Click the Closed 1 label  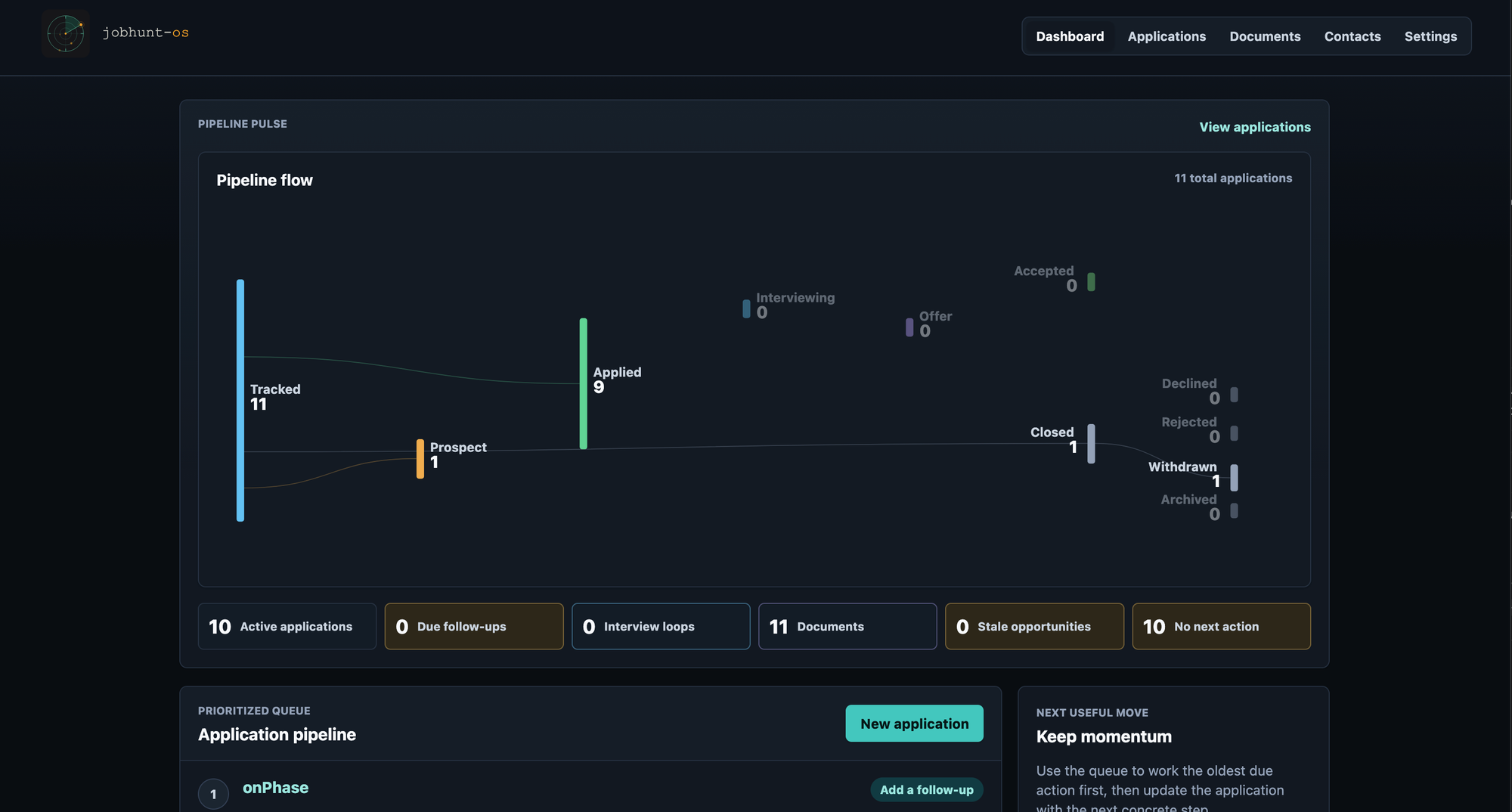(x=1052, y=440)
